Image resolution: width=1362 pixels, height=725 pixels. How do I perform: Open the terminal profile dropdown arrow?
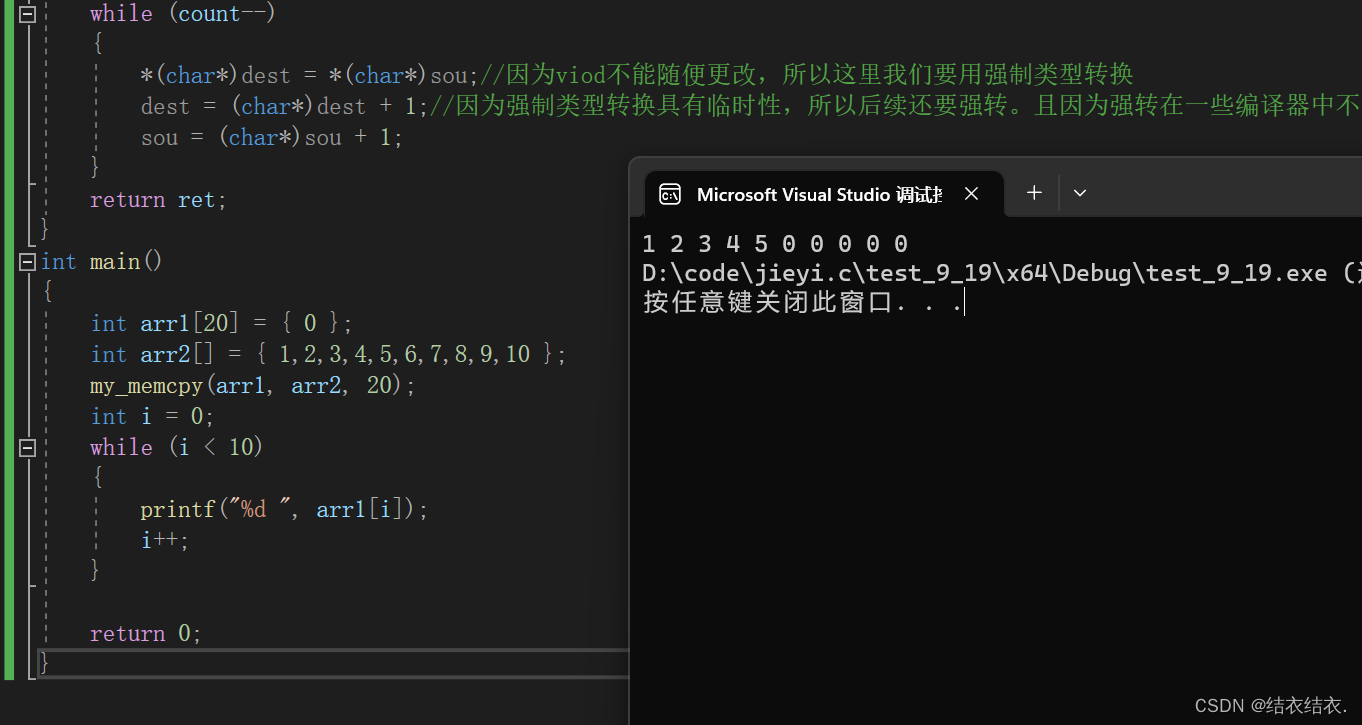1080,193
